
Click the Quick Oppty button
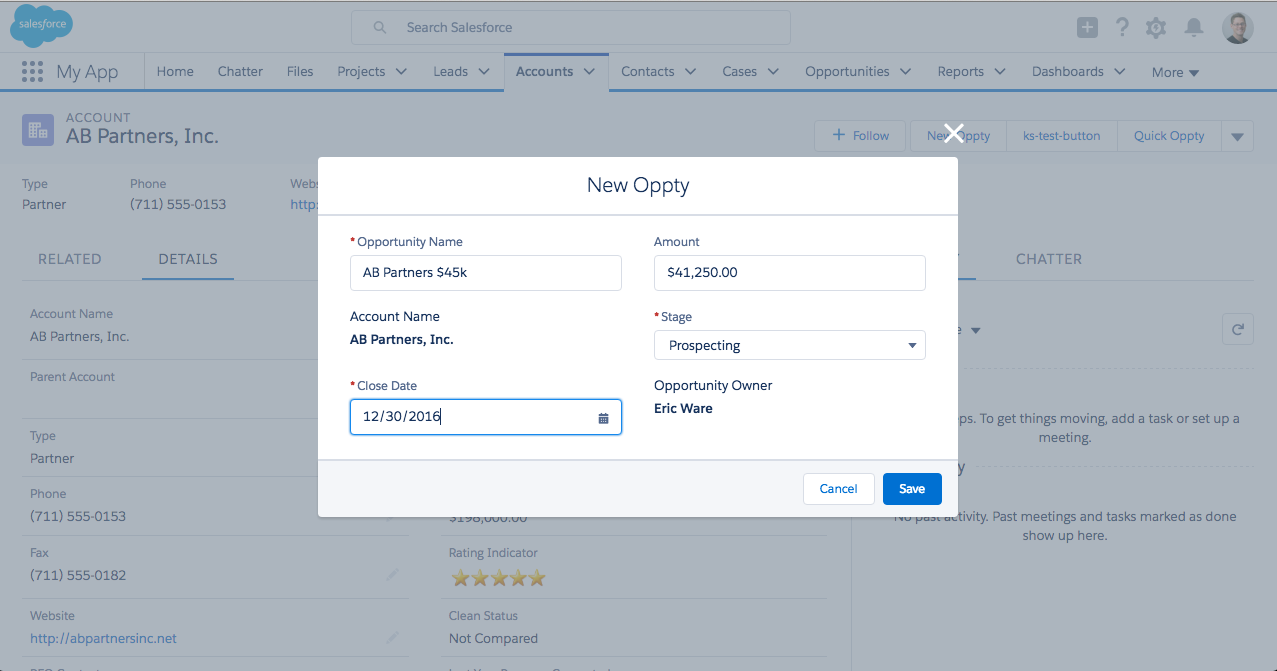[x=1169, y=136]
